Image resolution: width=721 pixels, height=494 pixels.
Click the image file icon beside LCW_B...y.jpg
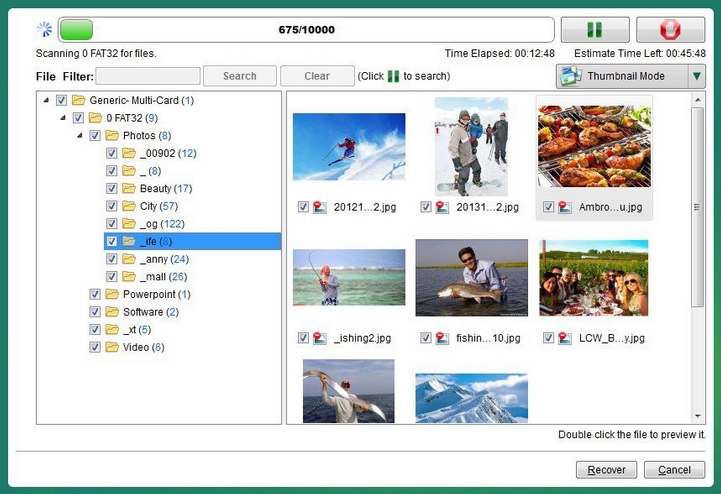coord(566,338)
